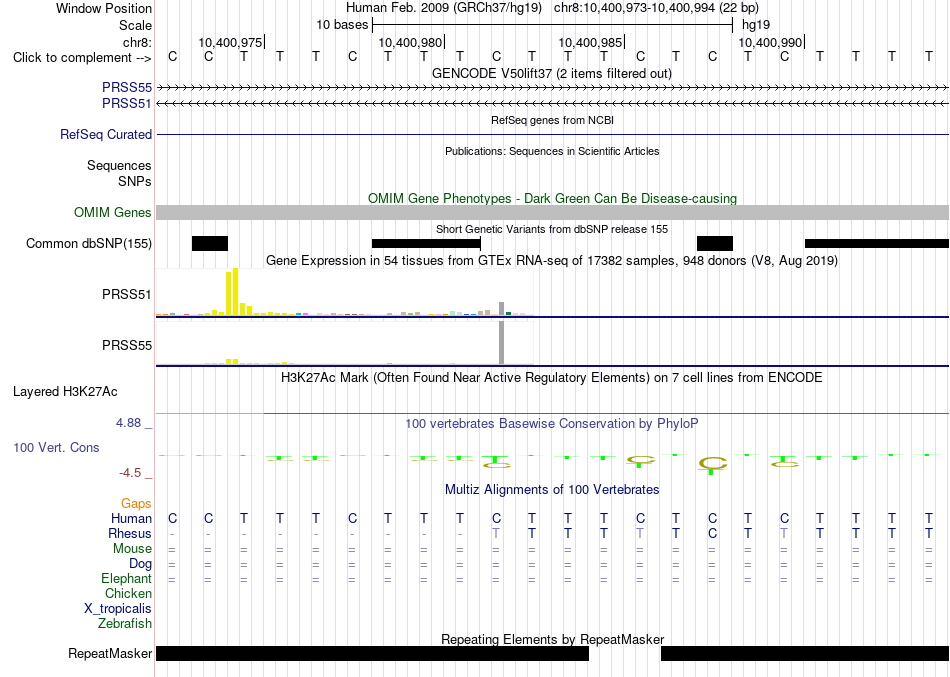This screenshot has width=950, height=677.
Task: Open 'Repeating Elements by RepeatMasker' title
Action: 553,639
